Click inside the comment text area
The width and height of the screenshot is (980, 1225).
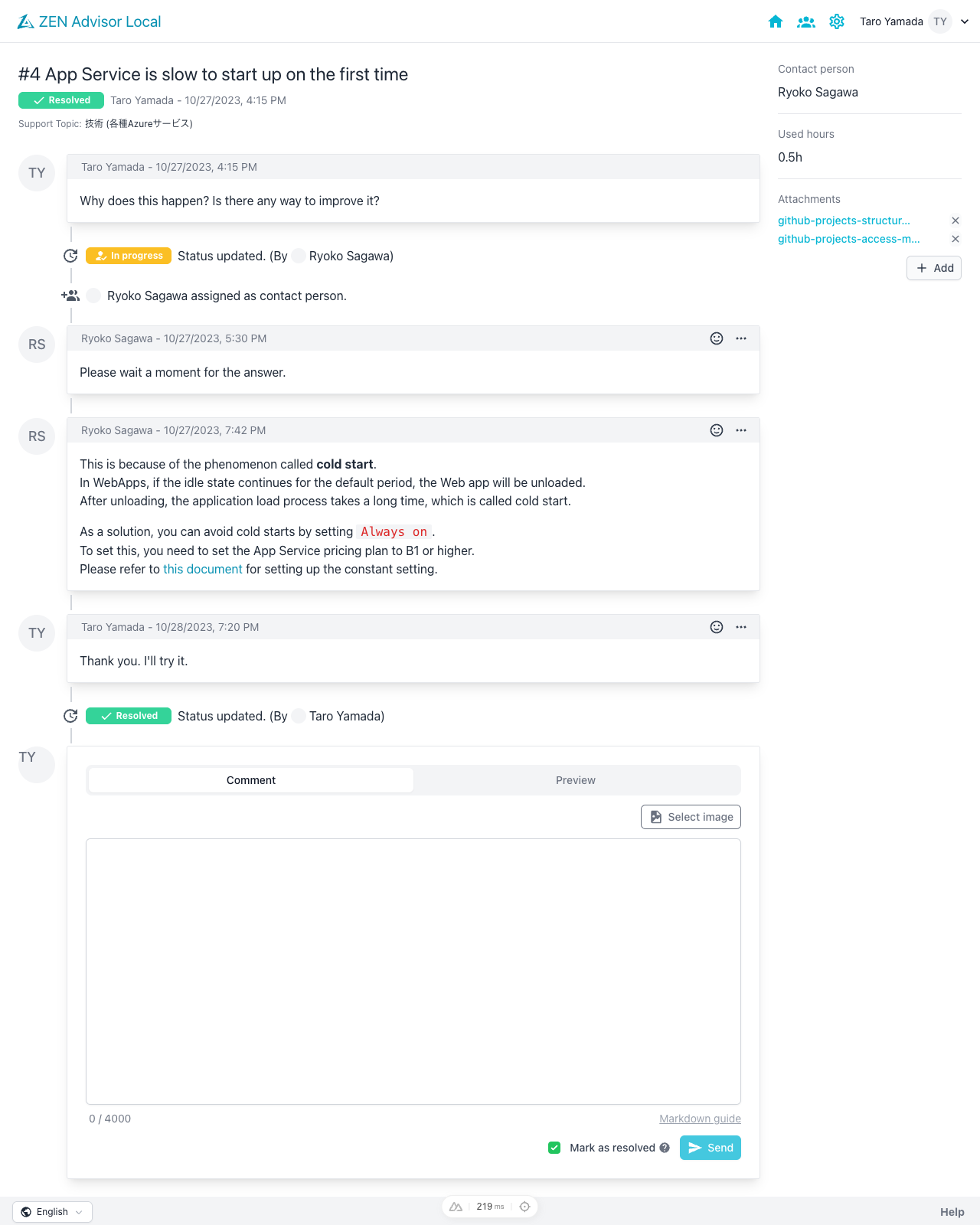coord(413,971)
